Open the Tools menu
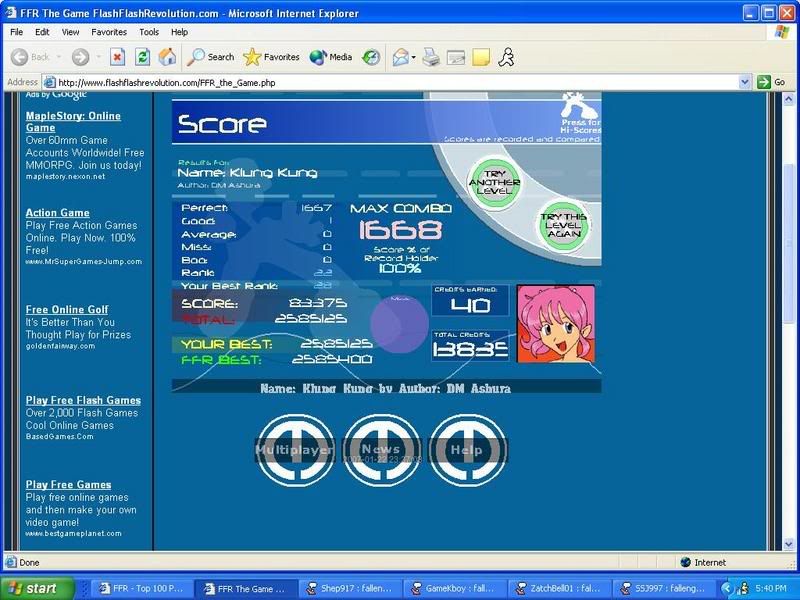Image resolution: width=800 pixels, height=600 pixels. coord(149,32)
